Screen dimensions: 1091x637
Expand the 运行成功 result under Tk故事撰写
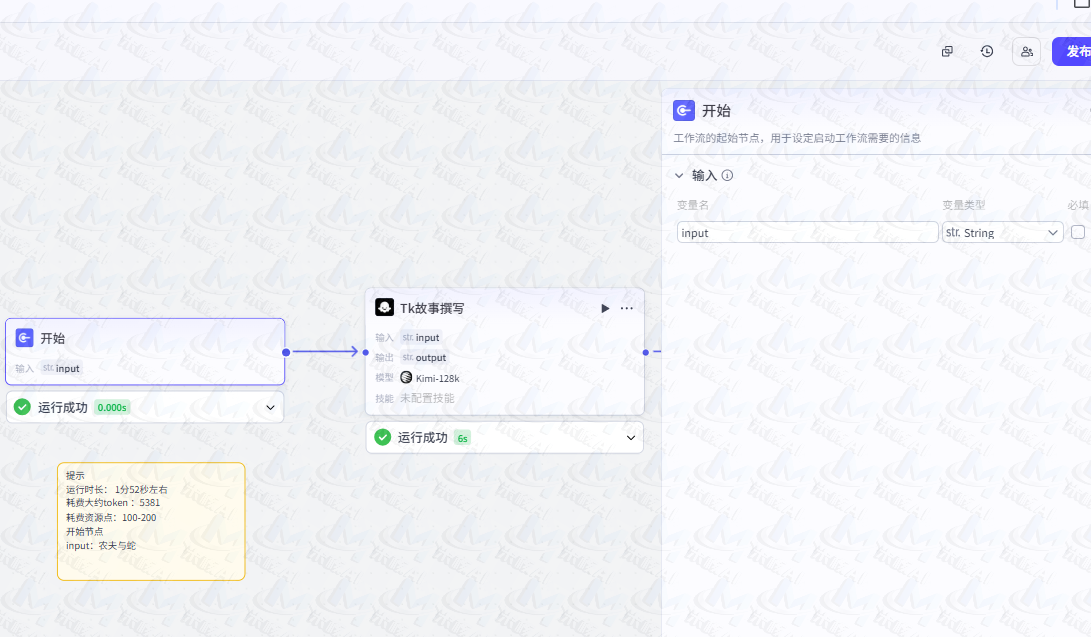630,437
